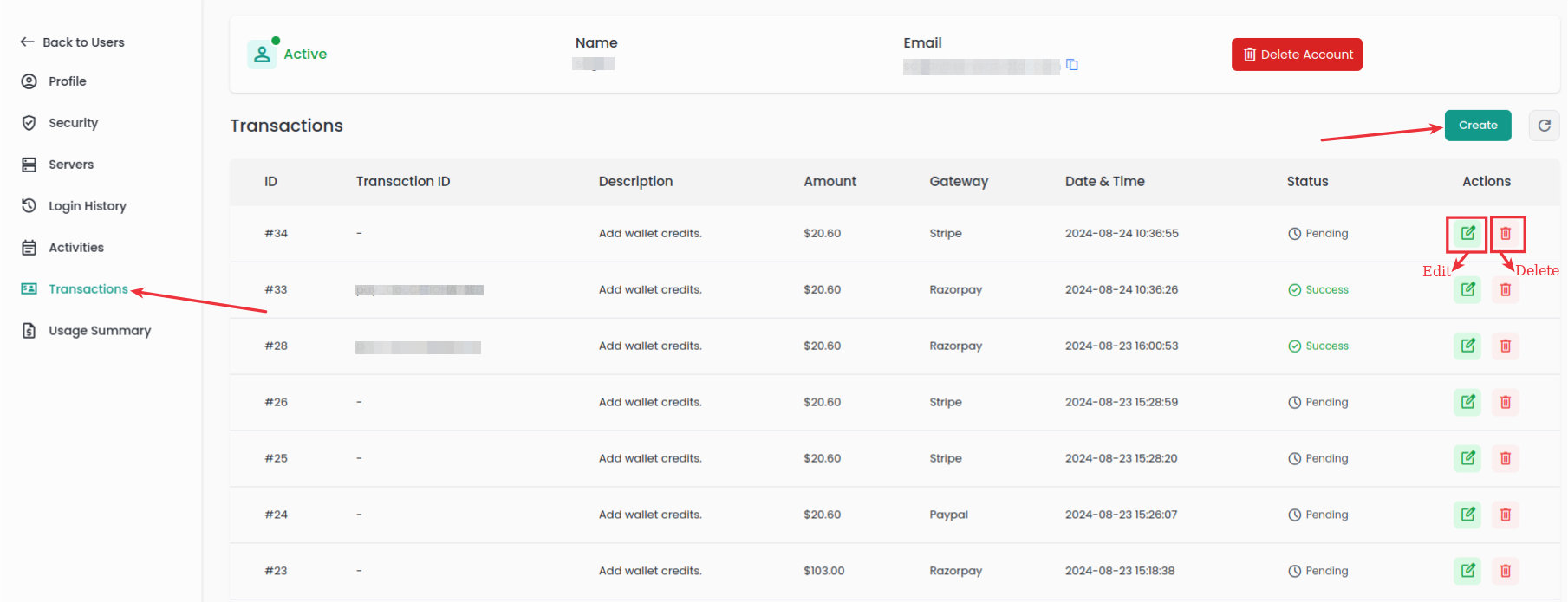Click the red Delete Account button
Image resolution: width=1568 pixels, height=602 pixels.
pos(1297,55)
